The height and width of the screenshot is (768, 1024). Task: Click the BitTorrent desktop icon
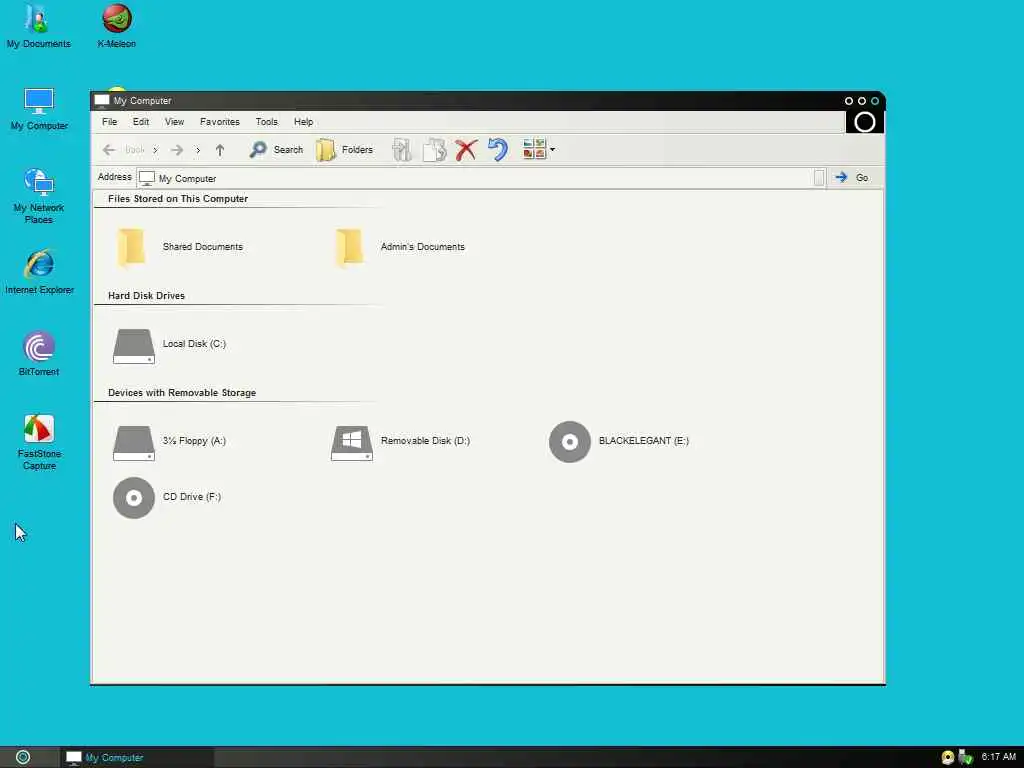click(39, 354)
